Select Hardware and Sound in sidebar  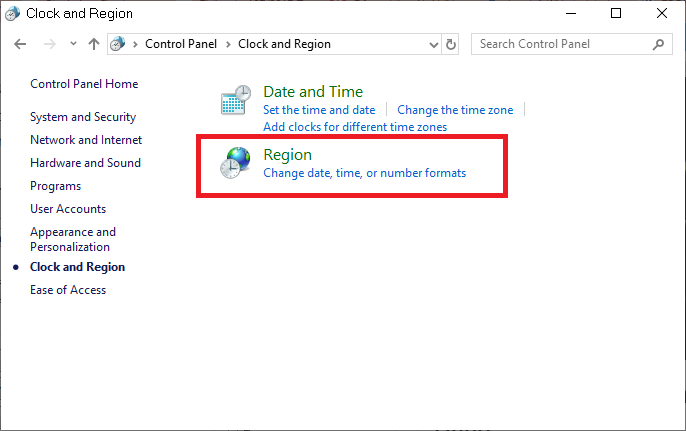click(85, 163)
